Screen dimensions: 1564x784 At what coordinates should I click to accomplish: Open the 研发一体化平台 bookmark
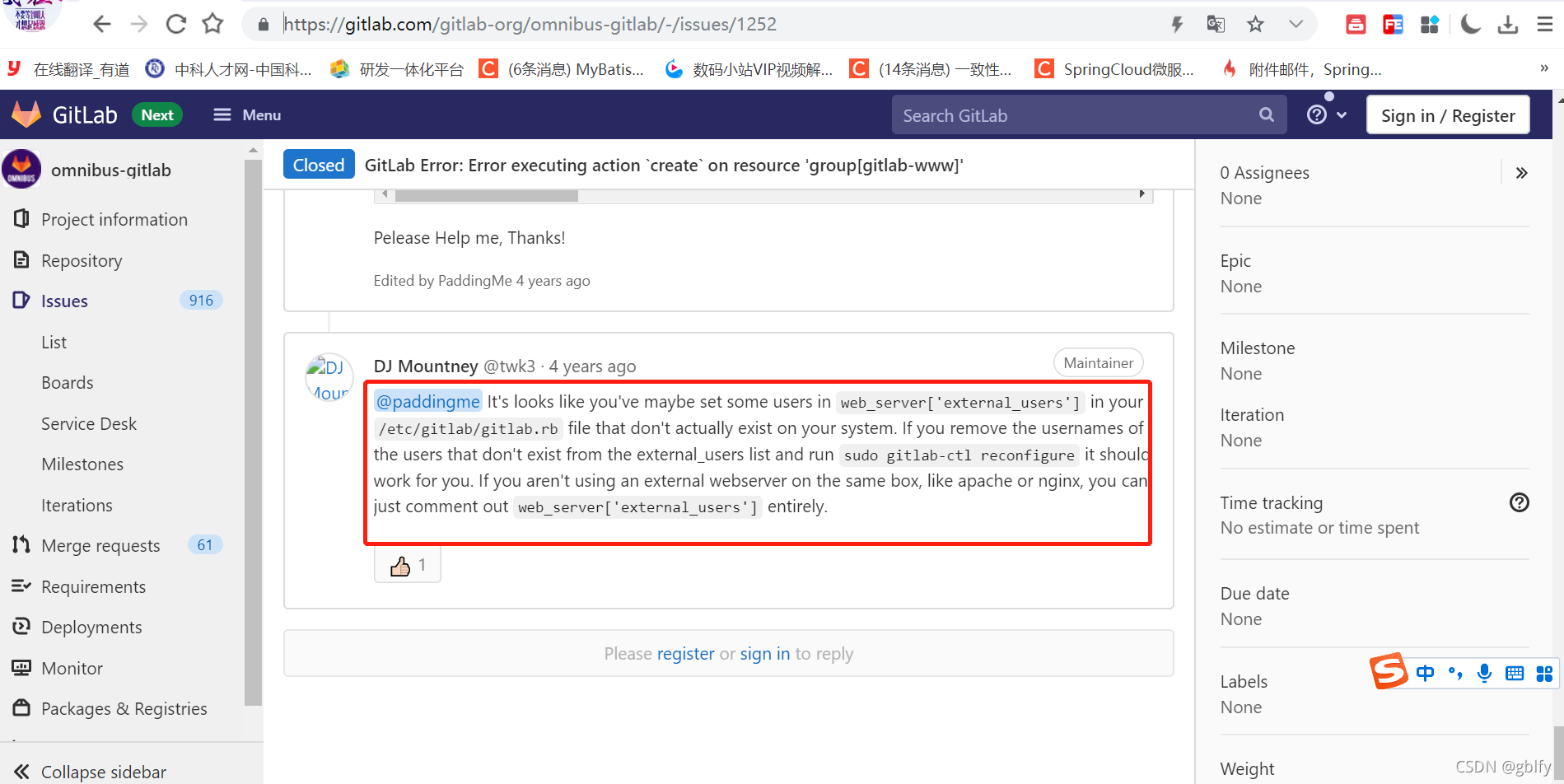[397, 69]
